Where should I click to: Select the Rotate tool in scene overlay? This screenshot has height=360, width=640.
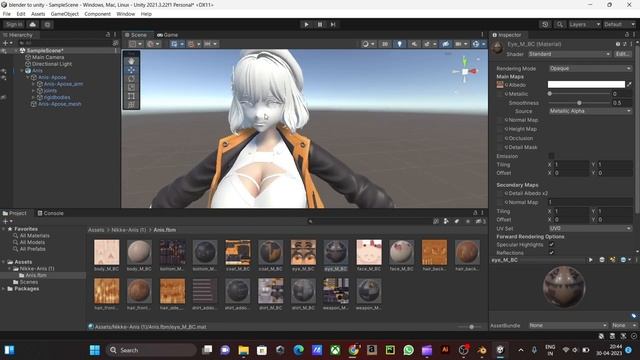coord(131,78)
